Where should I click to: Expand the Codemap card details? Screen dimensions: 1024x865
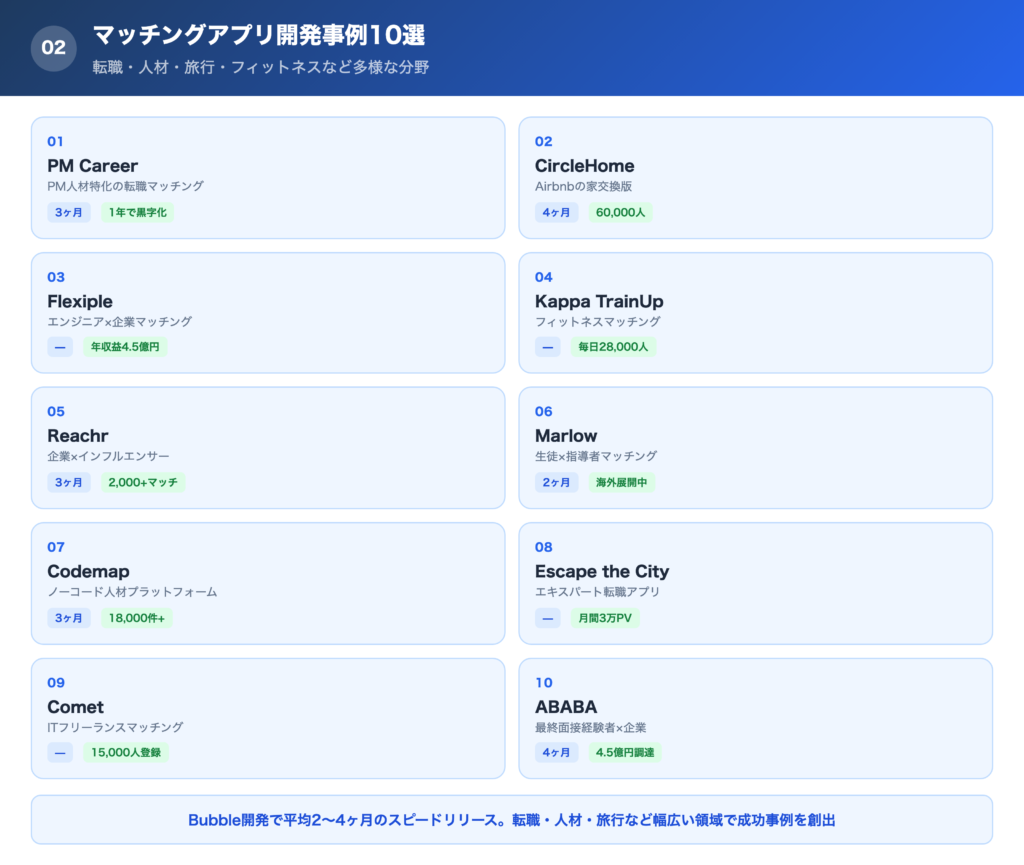coord(268,583)
